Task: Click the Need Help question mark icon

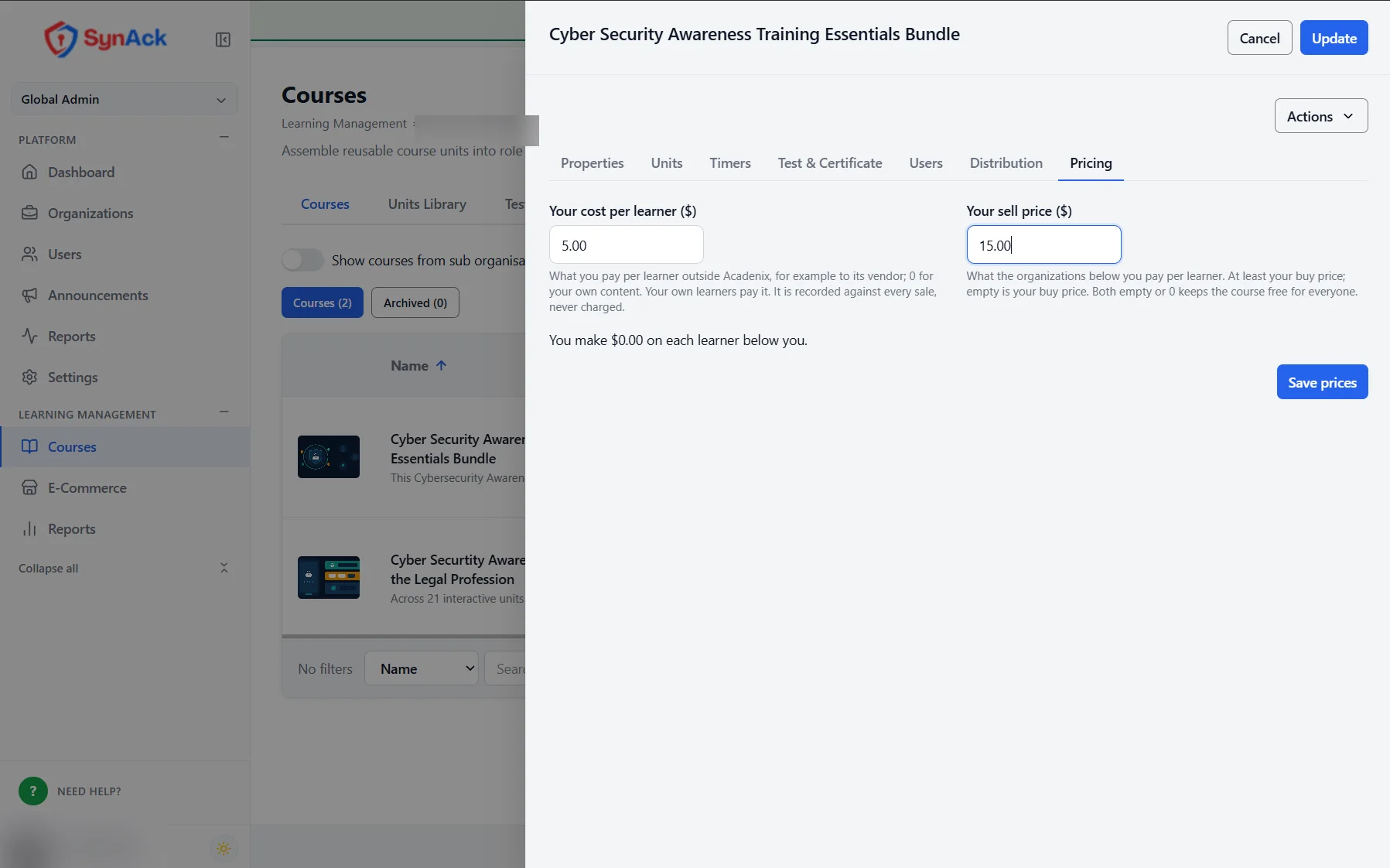Action: [x=33, y=791]
